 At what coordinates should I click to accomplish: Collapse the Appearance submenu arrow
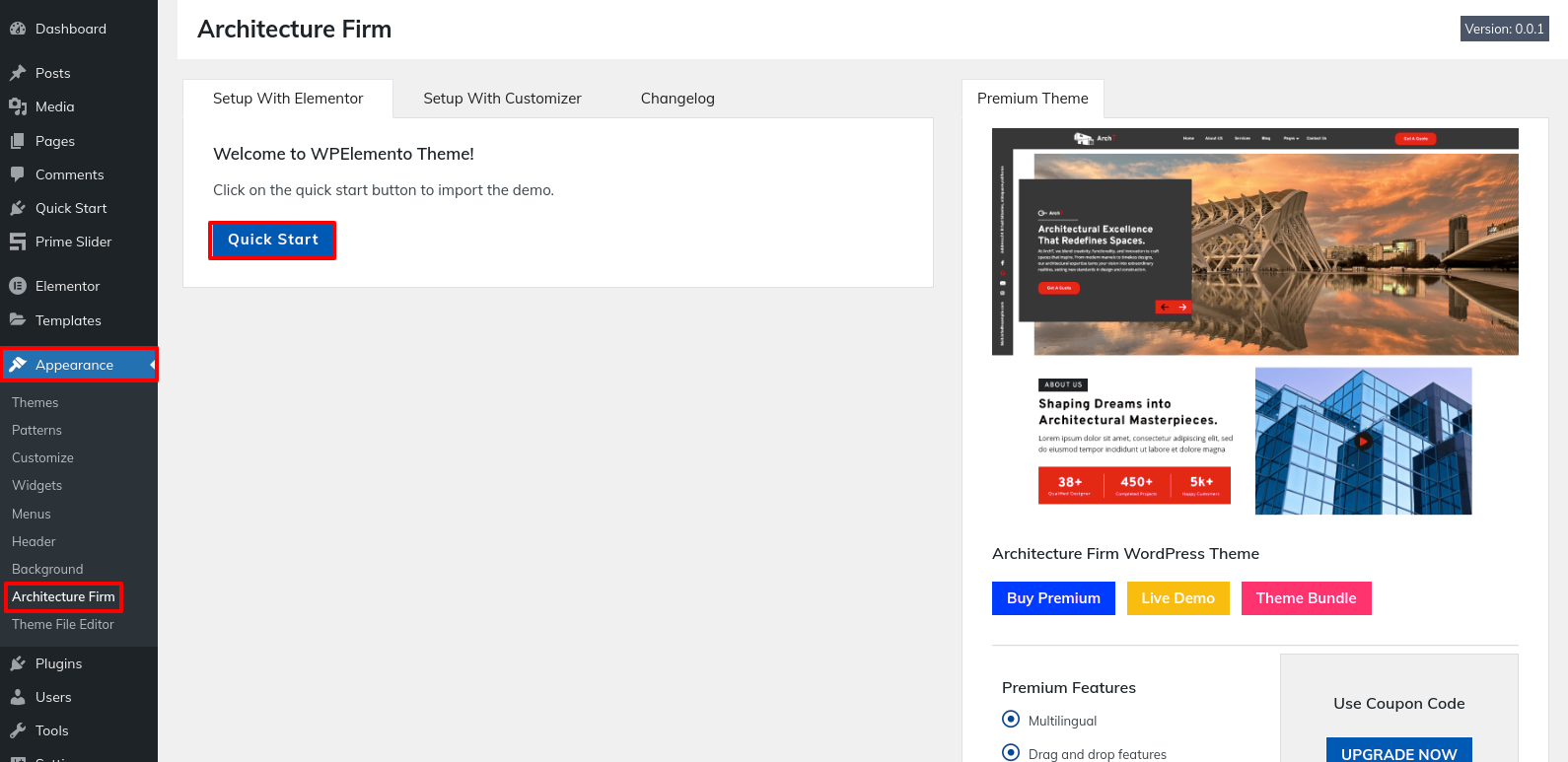pyautogui.click(x=153, y=365)
